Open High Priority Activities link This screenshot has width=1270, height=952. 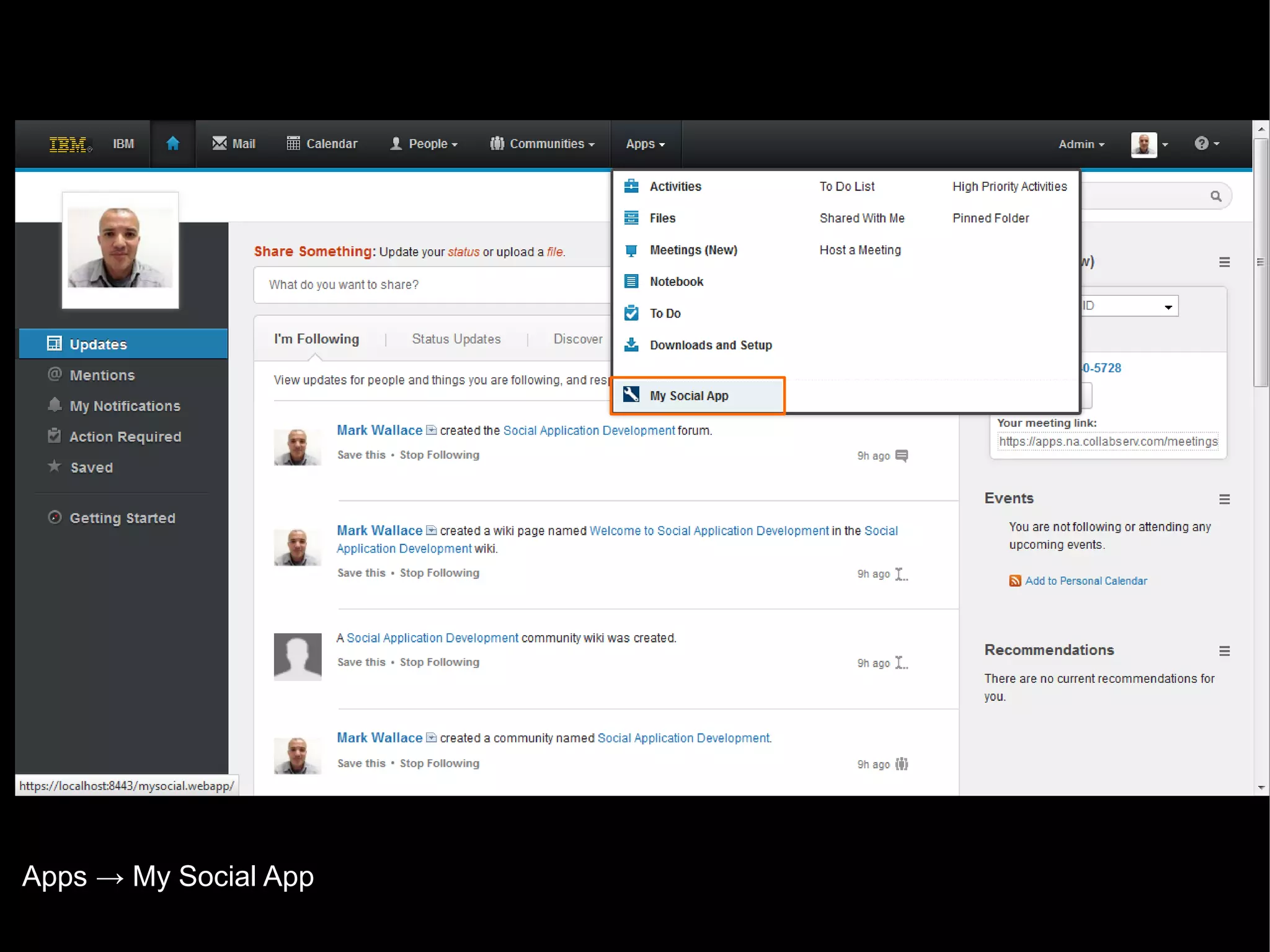[x=1010, y=186]
